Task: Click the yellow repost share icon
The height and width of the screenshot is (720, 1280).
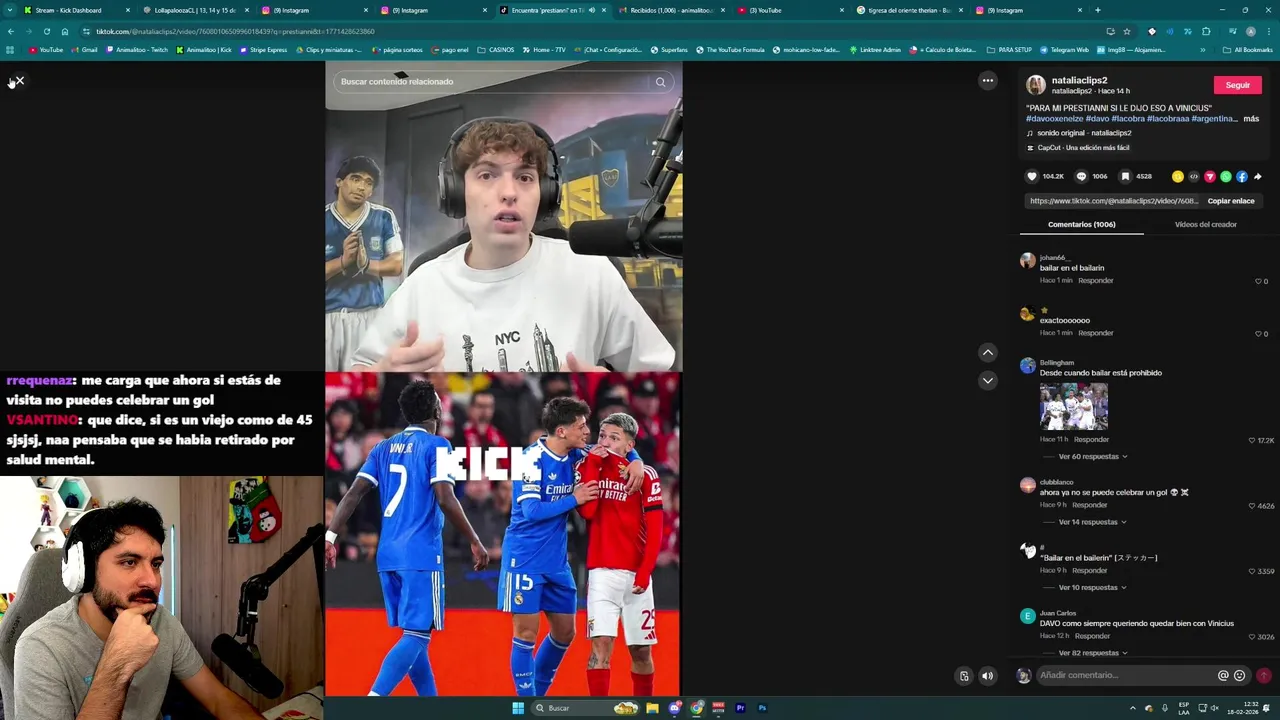Action: click(x=1177, y=176)
